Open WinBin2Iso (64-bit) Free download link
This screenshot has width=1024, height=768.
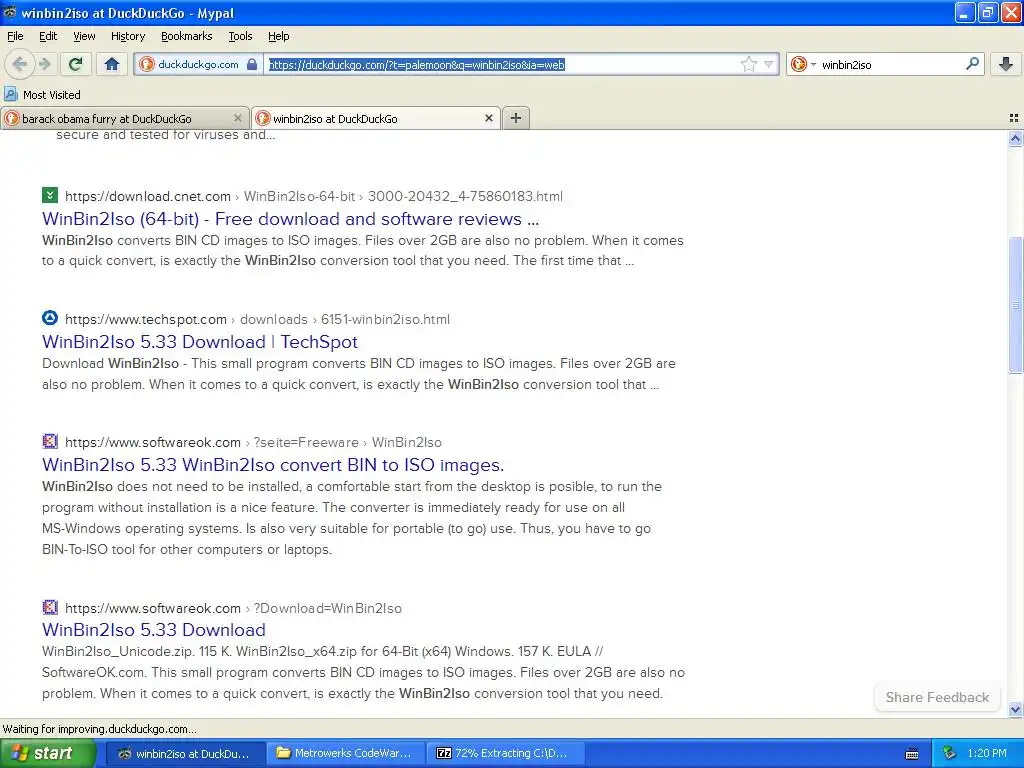pyautogui.click(x=290, y=219)
